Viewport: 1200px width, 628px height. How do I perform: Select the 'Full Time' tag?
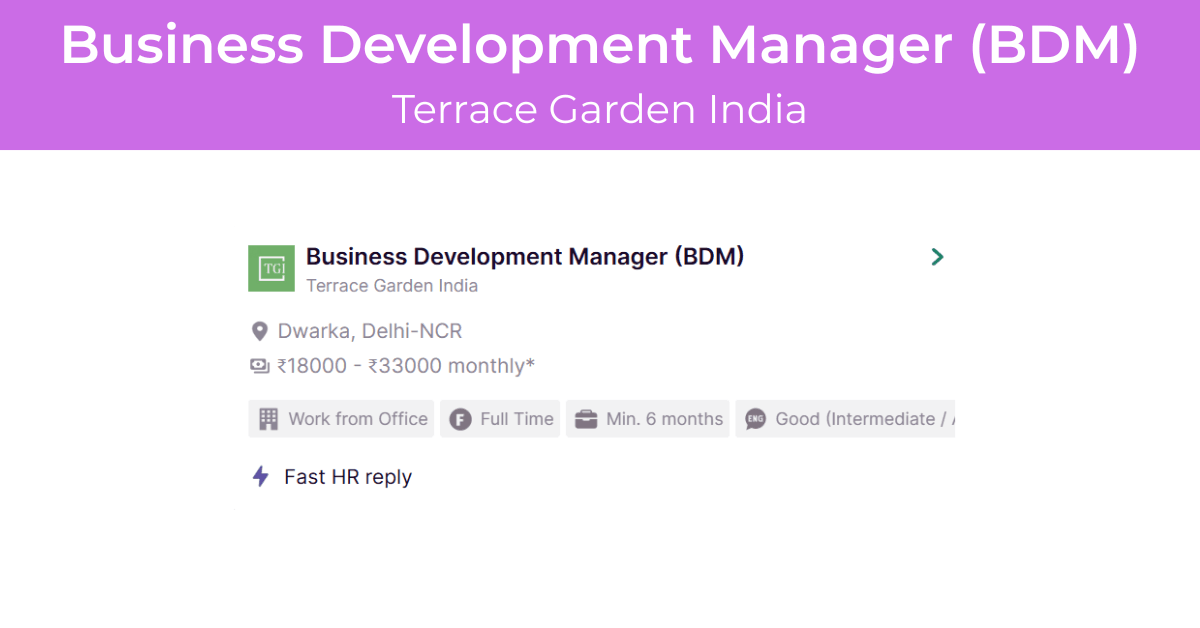point(500,419)
